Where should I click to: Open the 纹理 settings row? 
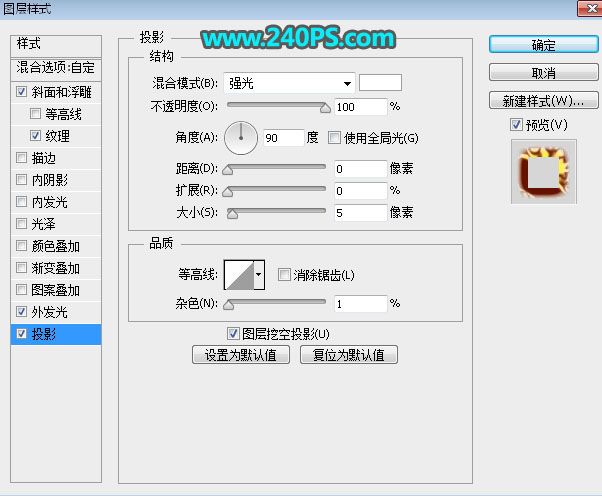[58, 136]
